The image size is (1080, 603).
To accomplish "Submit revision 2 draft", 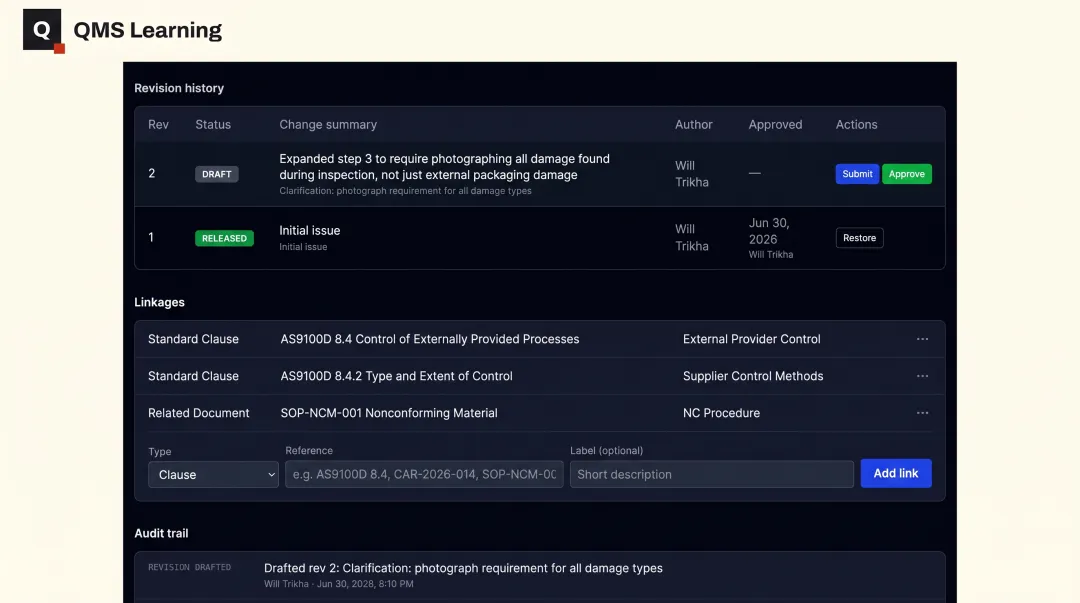I will click(x=857, y=174).
